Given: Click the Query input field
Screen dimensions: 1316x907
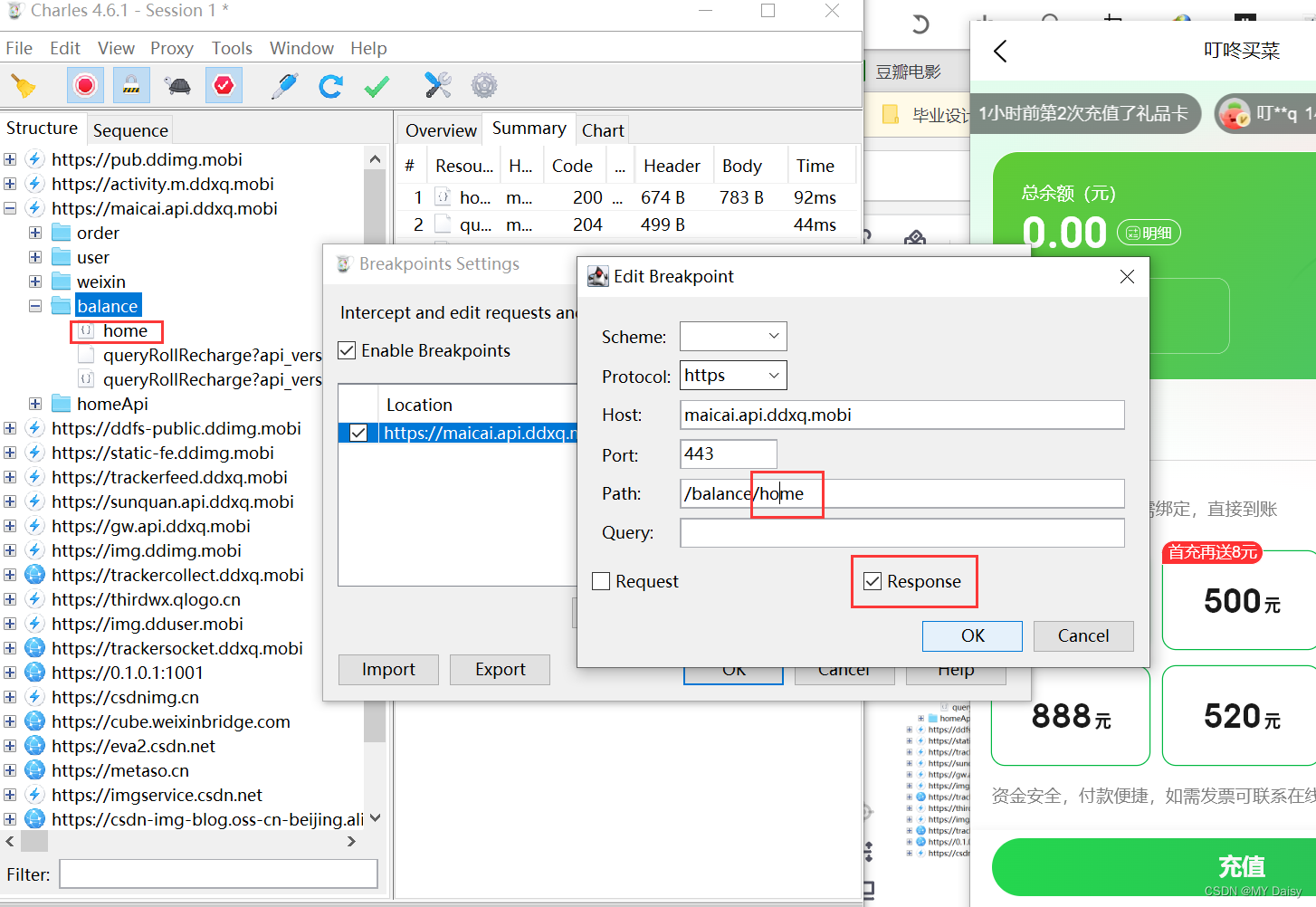Looking at the screenshot, I should click(902, 532).
